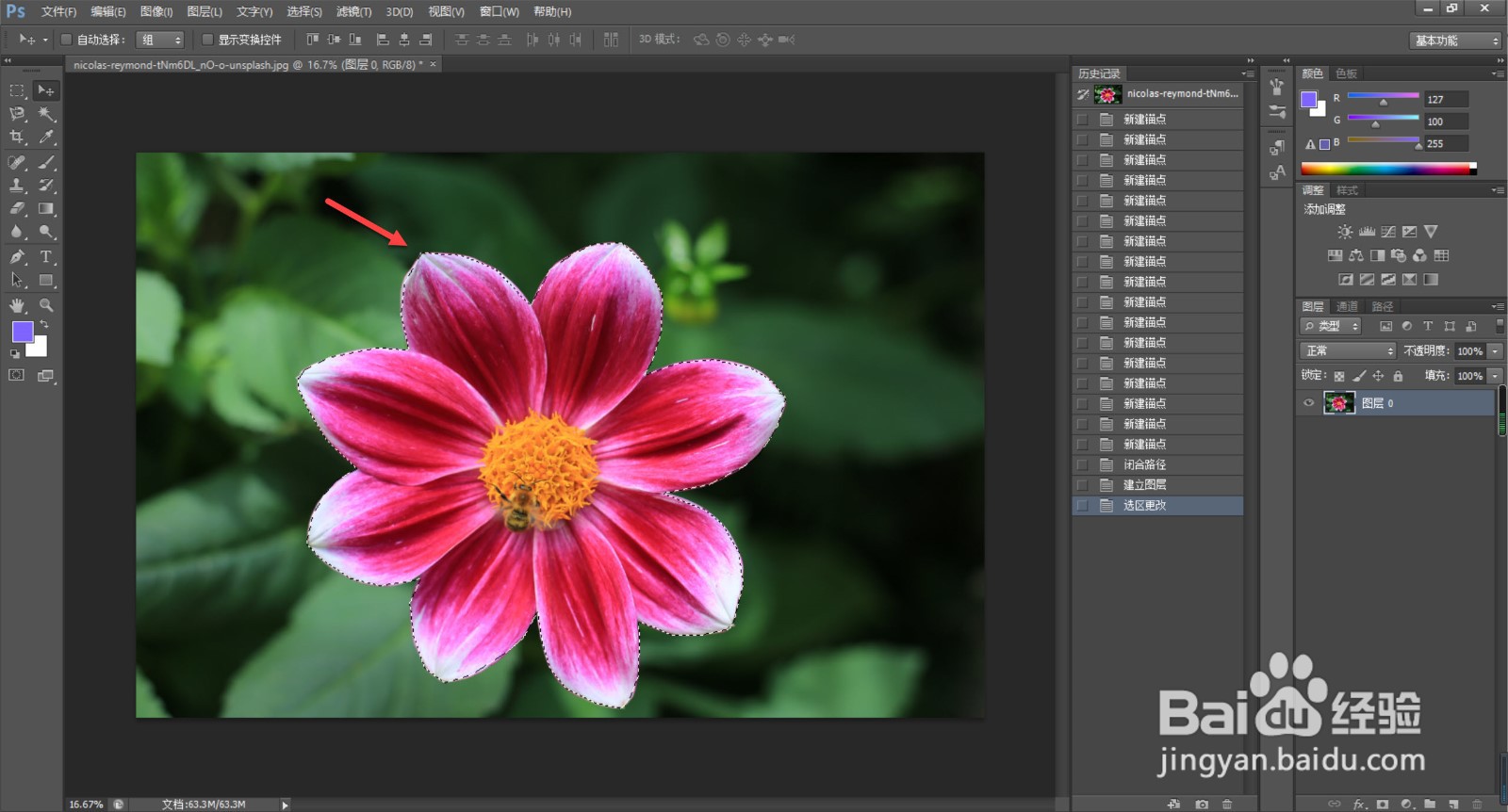Adjust the R color slider
The image size is (1508, 812).
tap(1383, 102)
